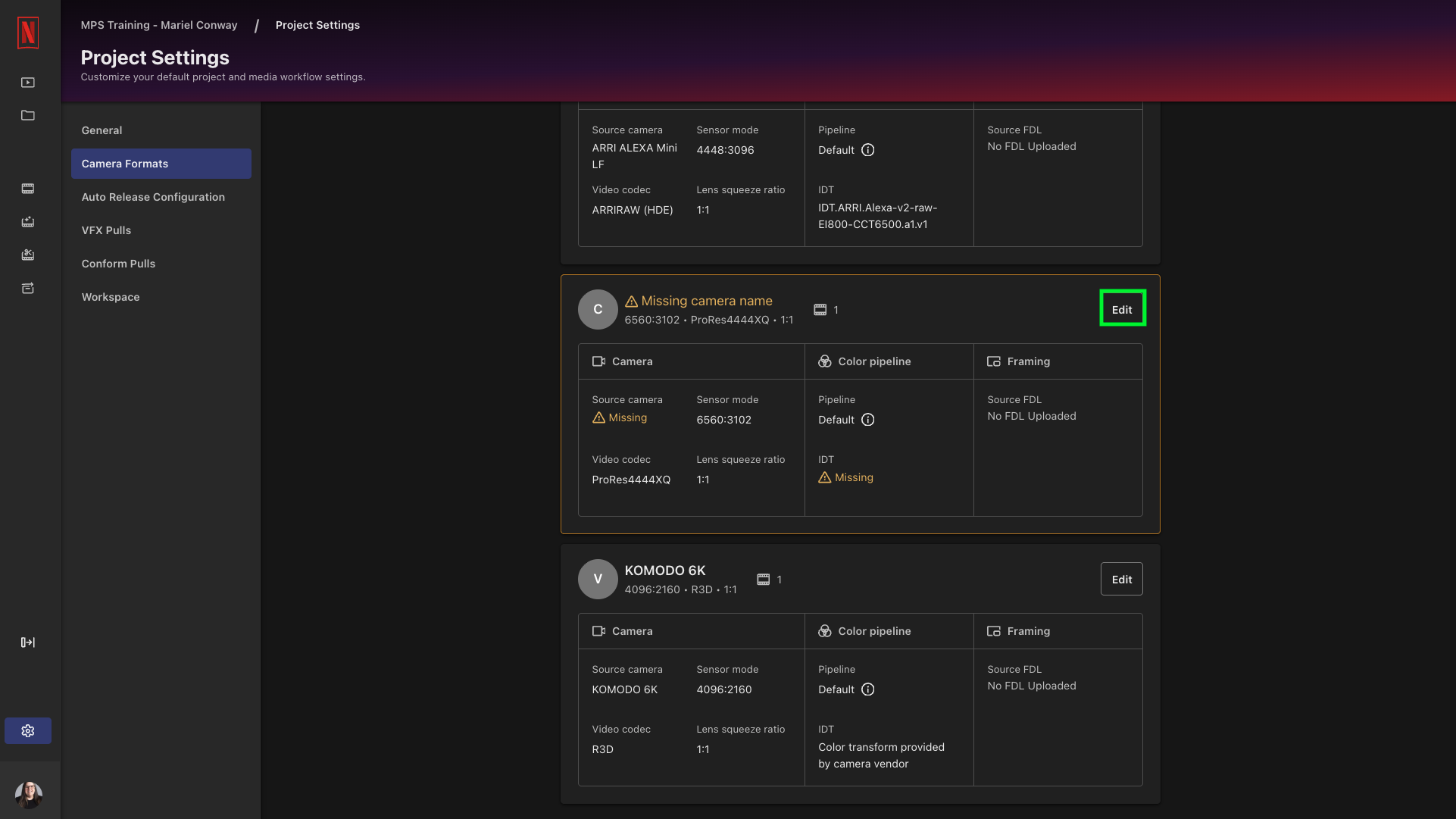Click sensor mode value 6560:3102 in details
The image size is (1456, 819).
(x=724, y=420)
